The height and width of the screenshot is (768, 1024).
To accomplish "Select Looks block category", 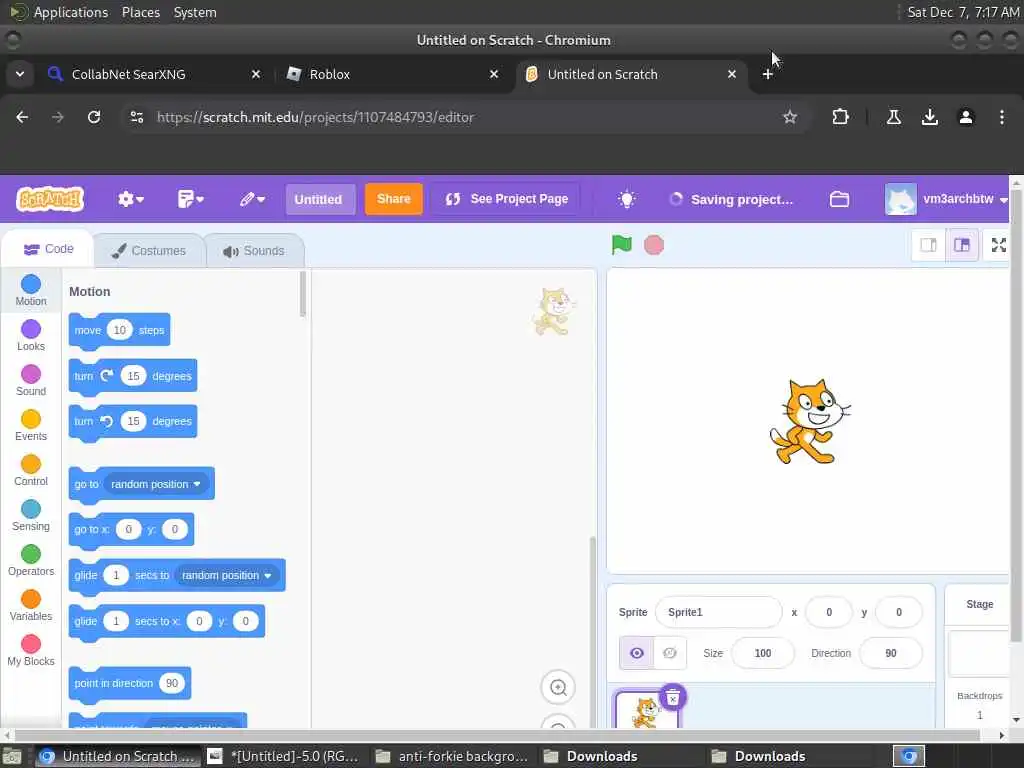I will tap(31, 336).
